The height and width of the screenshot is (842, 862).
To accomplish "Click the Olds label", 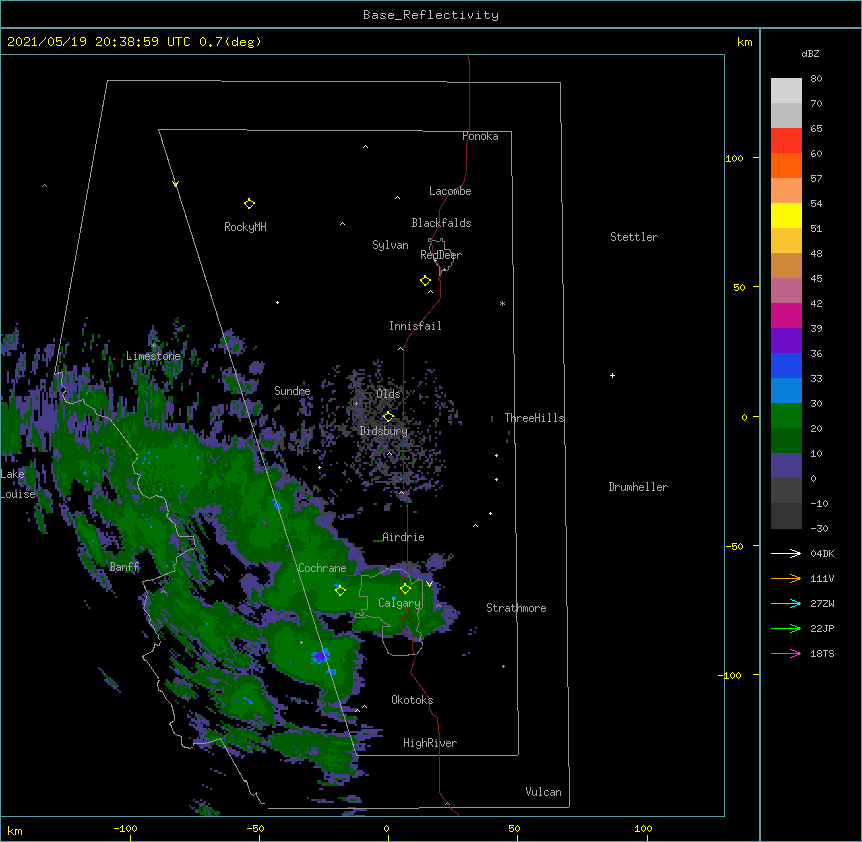I will click(388, 394).
